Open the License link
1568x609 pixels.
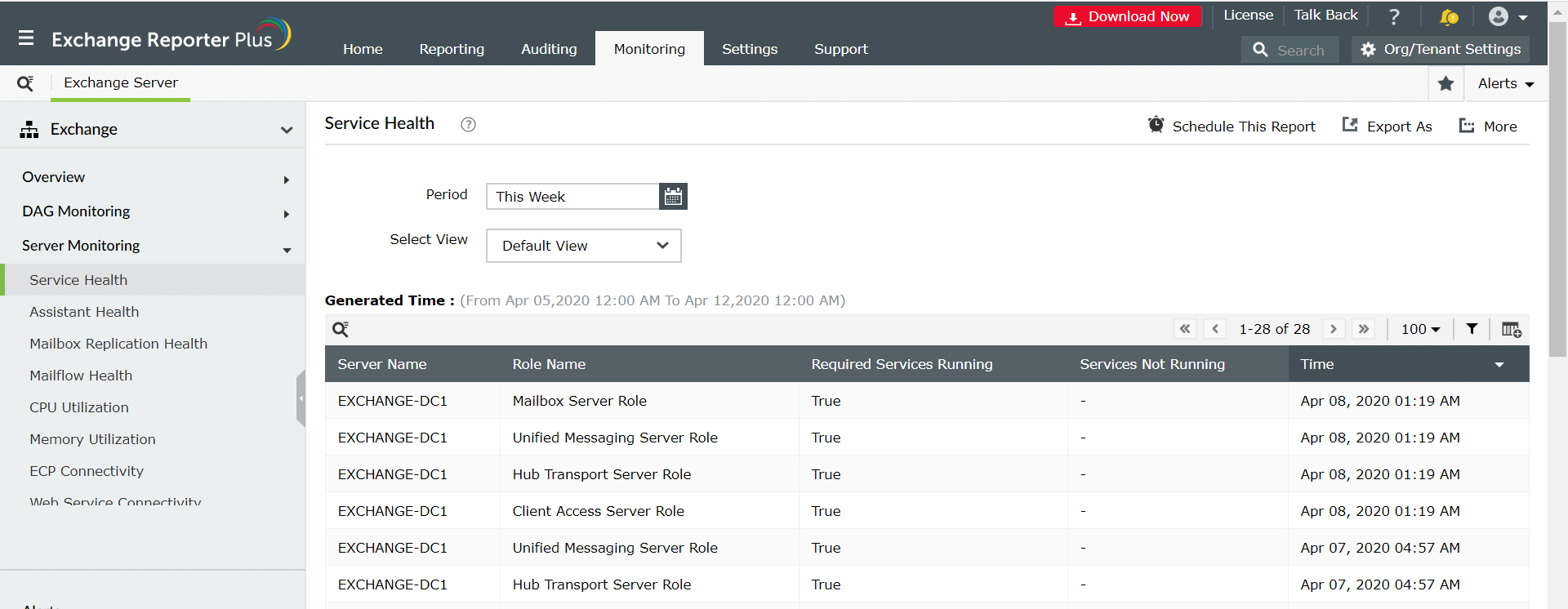pos(1248,16)
